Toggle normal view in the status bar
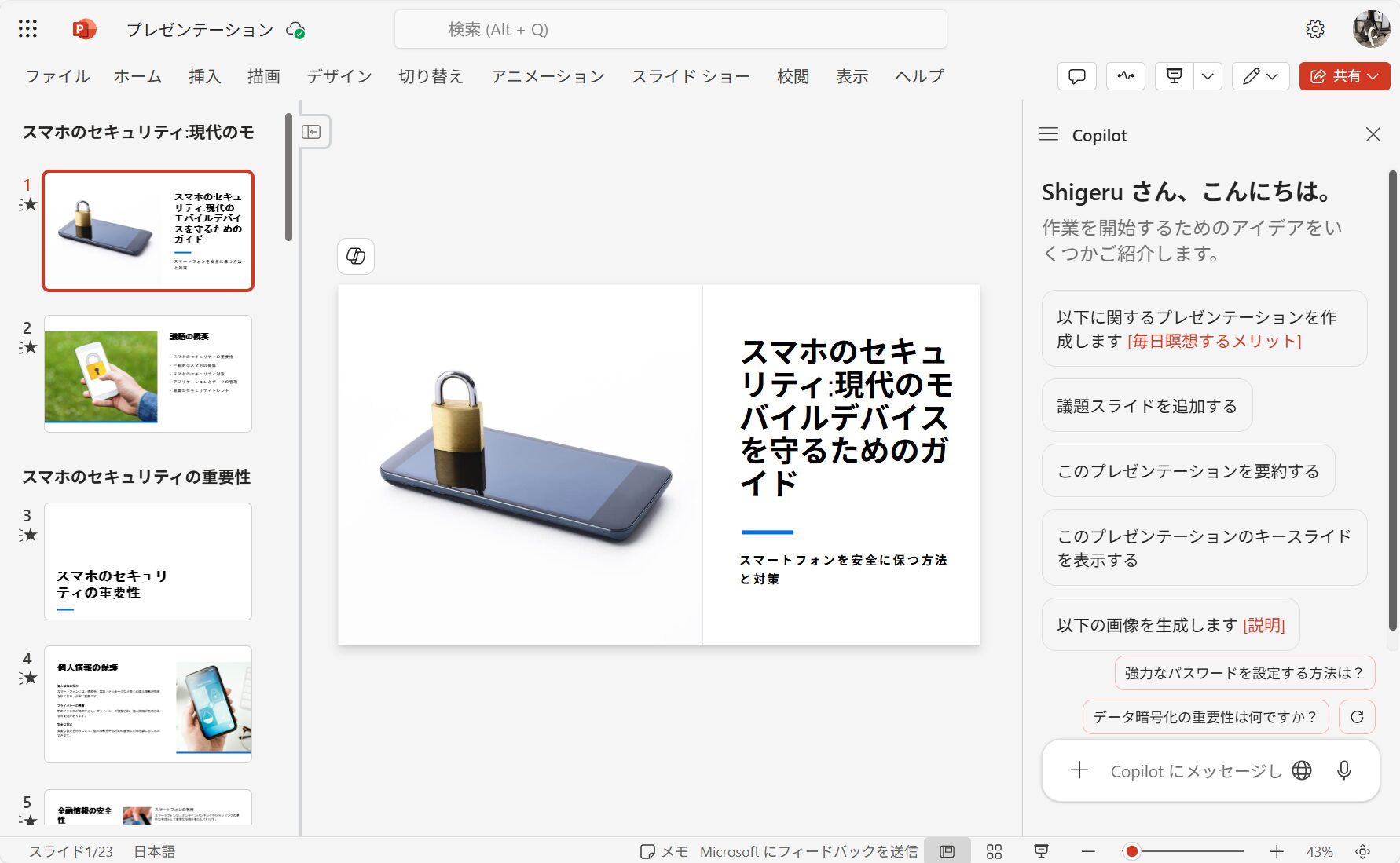This screenshot has height=863, width=1400. 947,850
